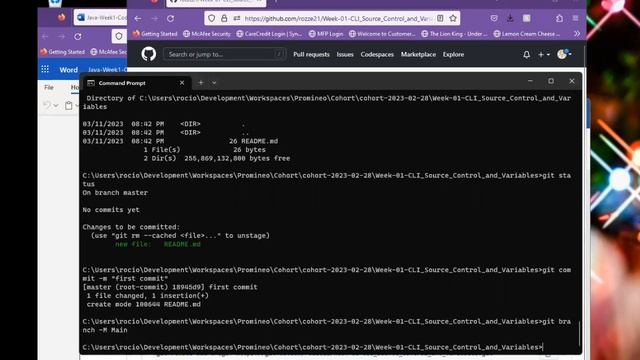
Task: Click README.md in the directory listing
Action: (260, 141)
